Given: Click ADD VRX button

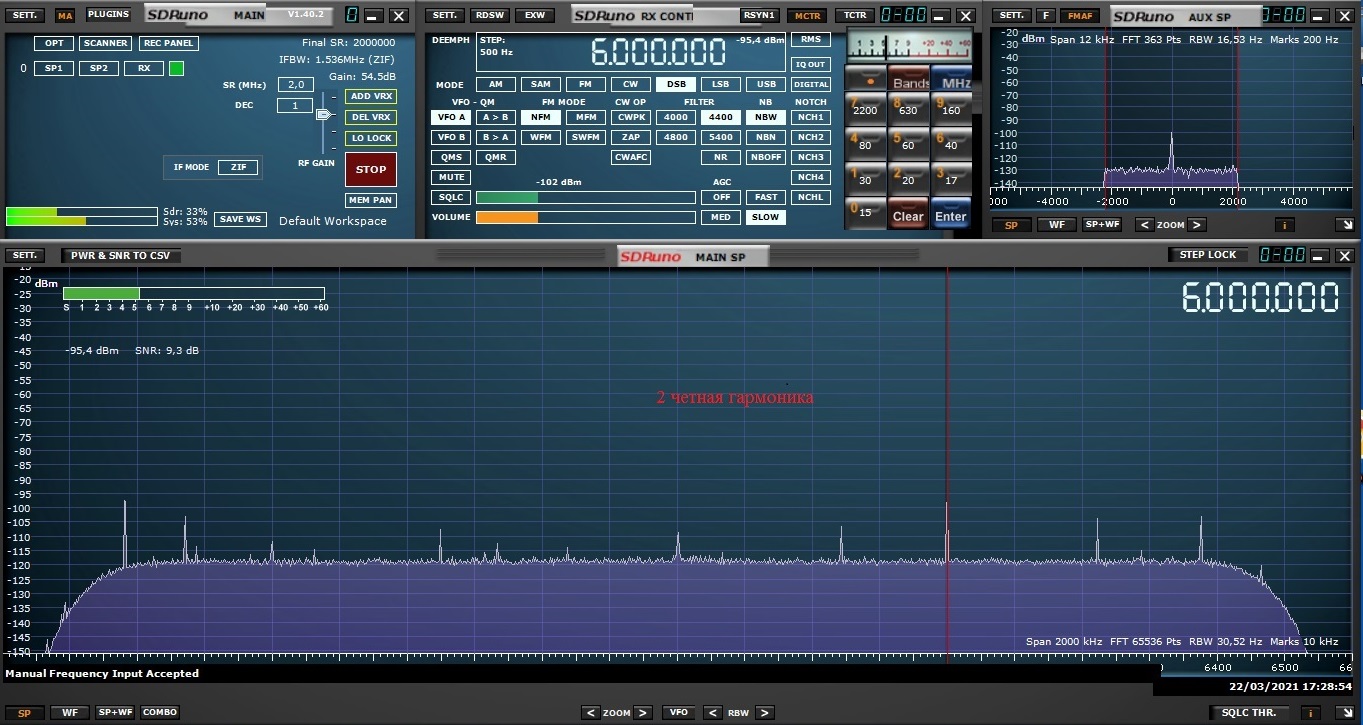Looking at the screenshot, I should (x=371, y=96).
